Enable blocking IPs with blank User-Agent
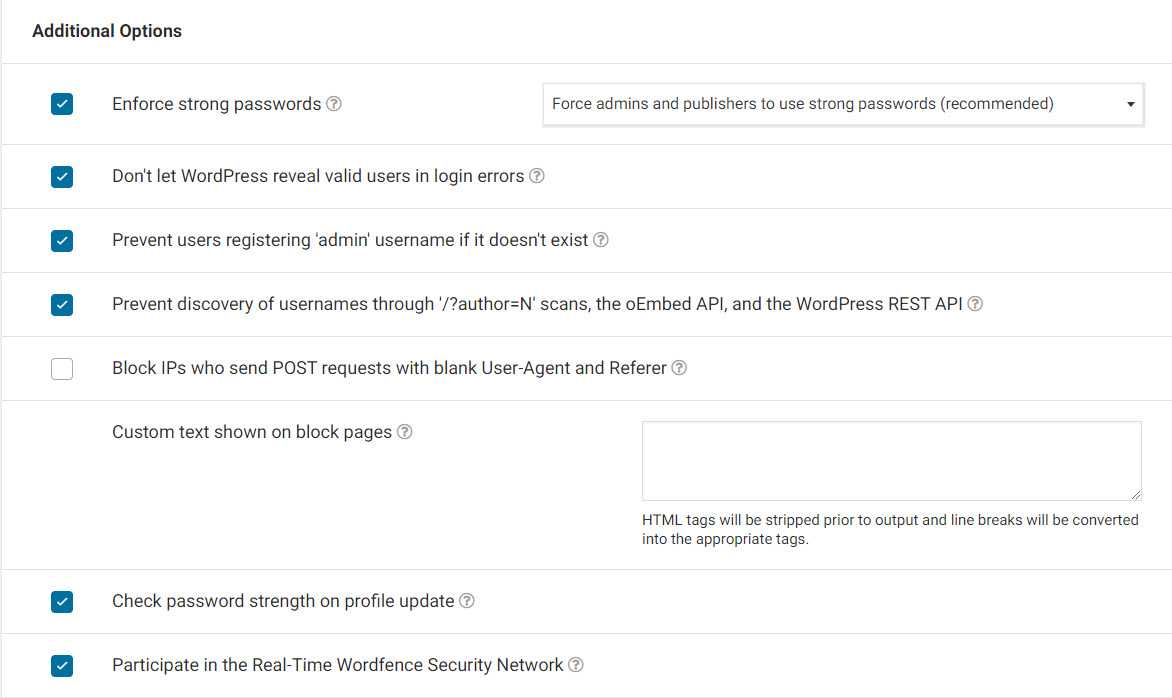The width and height of the screenshot is (1172, 698). [62, 369]
